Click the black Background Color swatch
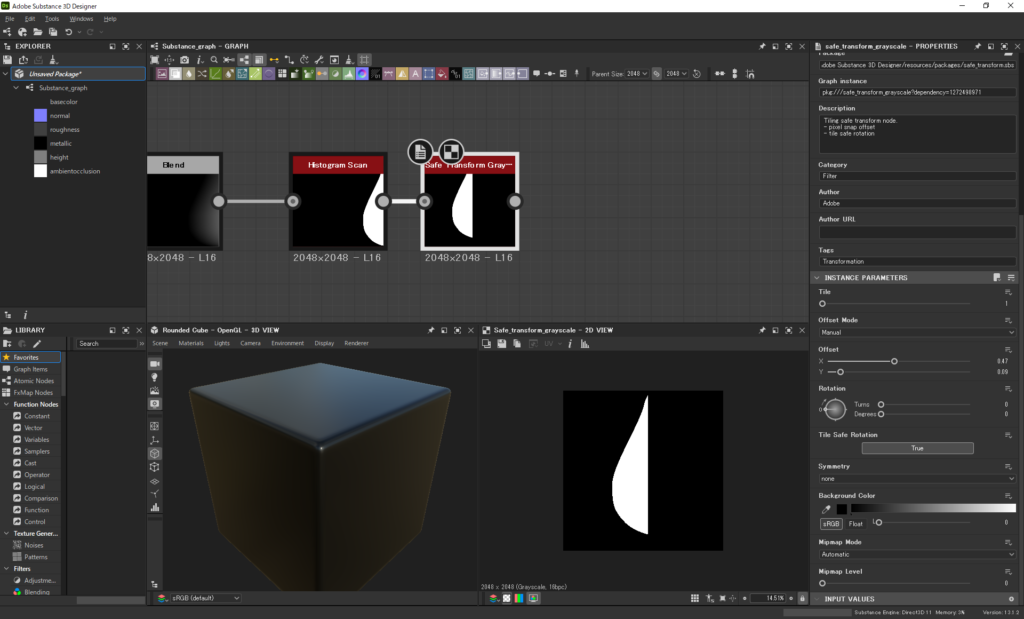 pyautogui.click(x=841, y=509)
